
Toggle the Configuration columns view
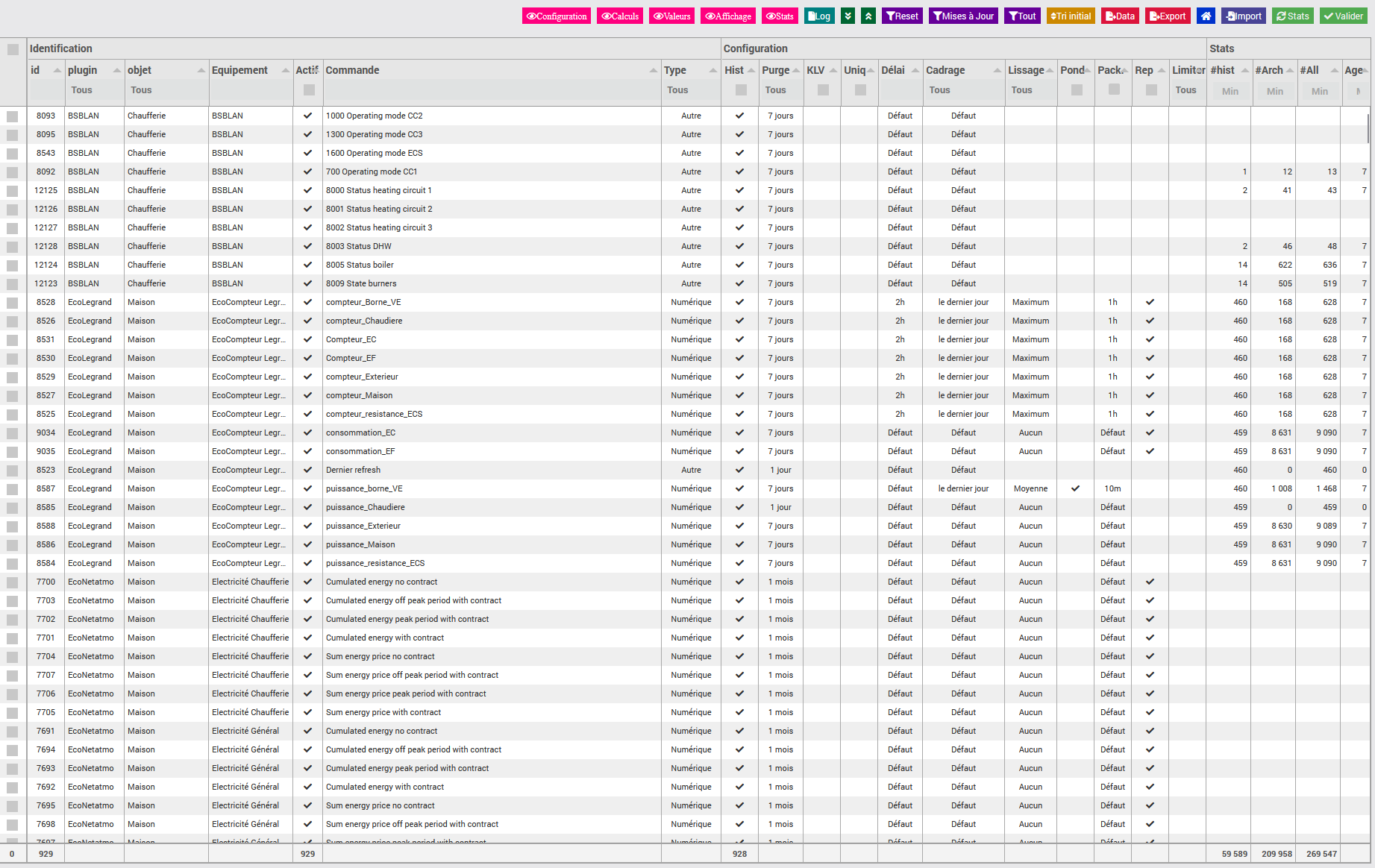pyautogui.click(x=557, y=16)
